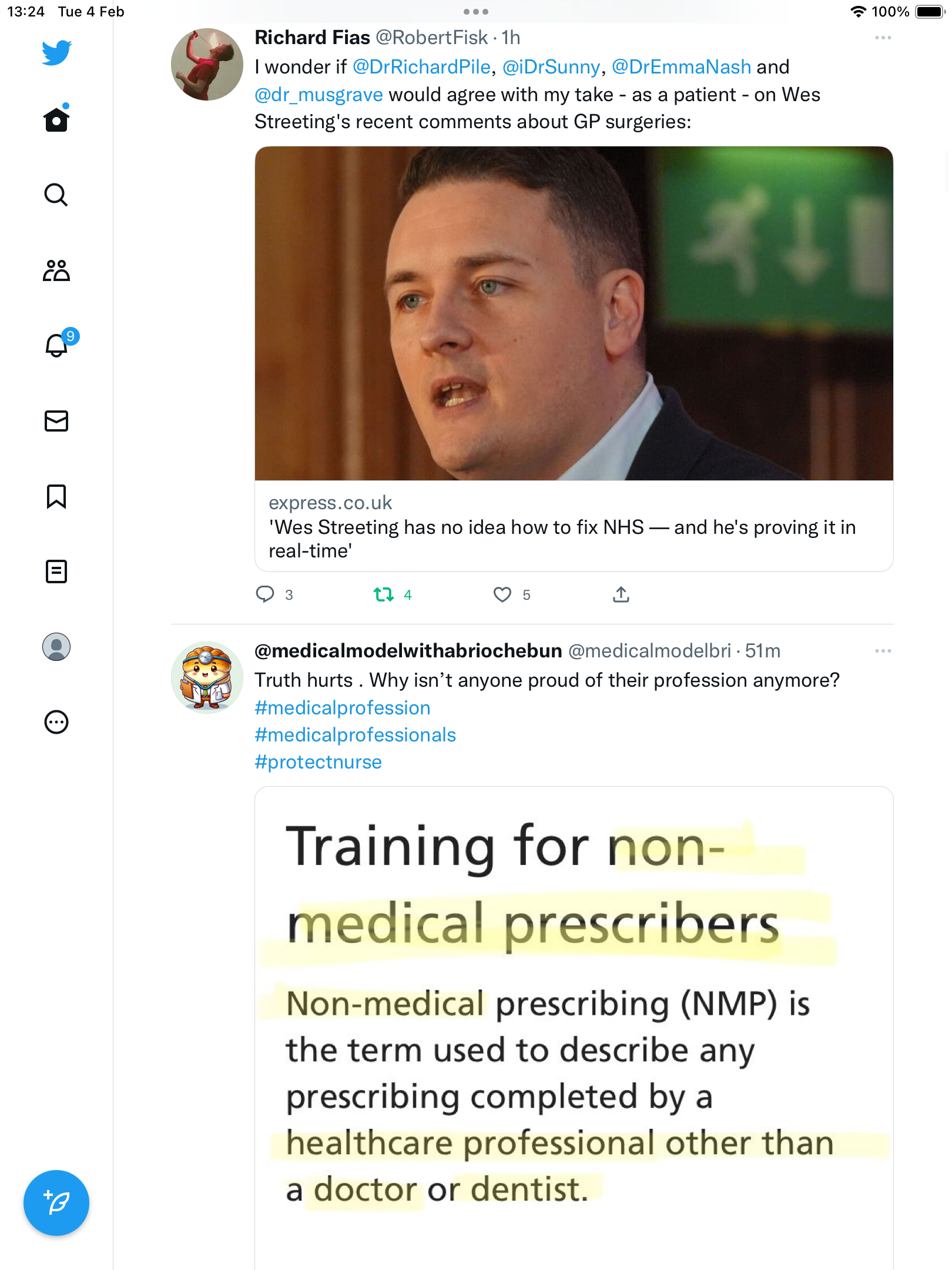The width and height of the screenshot is (952, 1270).
Task: Open options menu on medicalmodelwithabriochebun tweet
Action: coord(883,651)
